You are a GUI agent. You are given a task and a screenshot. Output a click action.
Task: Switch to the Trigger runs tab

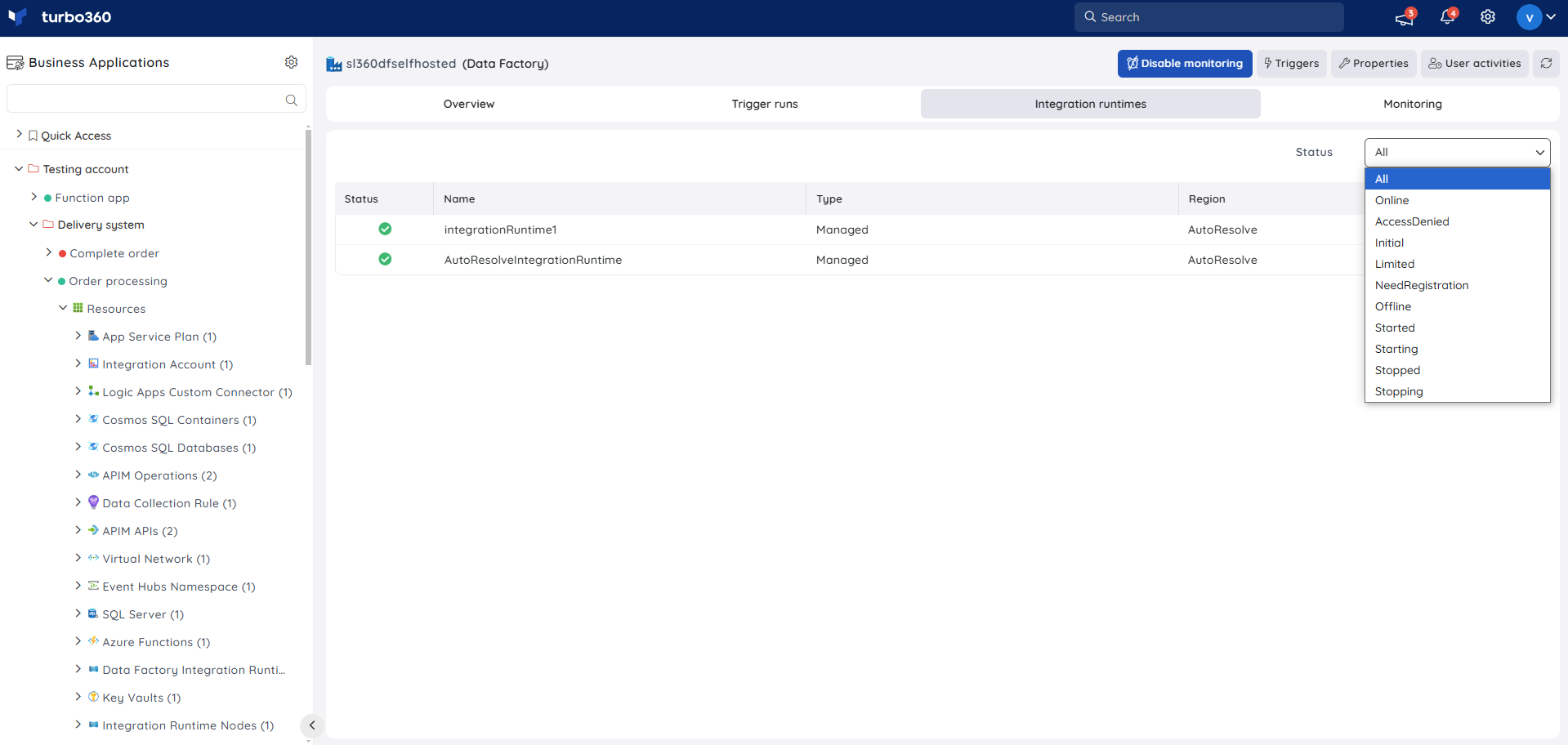[765, 104]
